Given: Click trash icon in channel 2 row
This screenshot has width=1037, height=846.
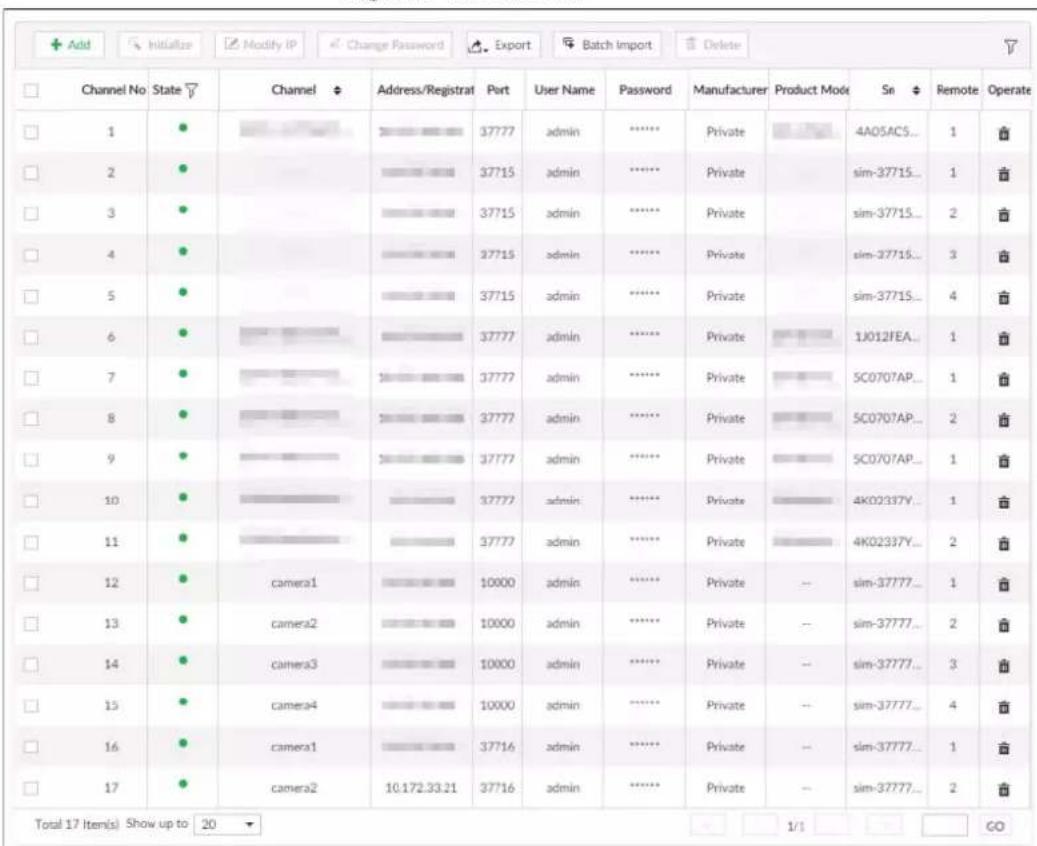Looking at the screenshot, I should point(1003,174).
